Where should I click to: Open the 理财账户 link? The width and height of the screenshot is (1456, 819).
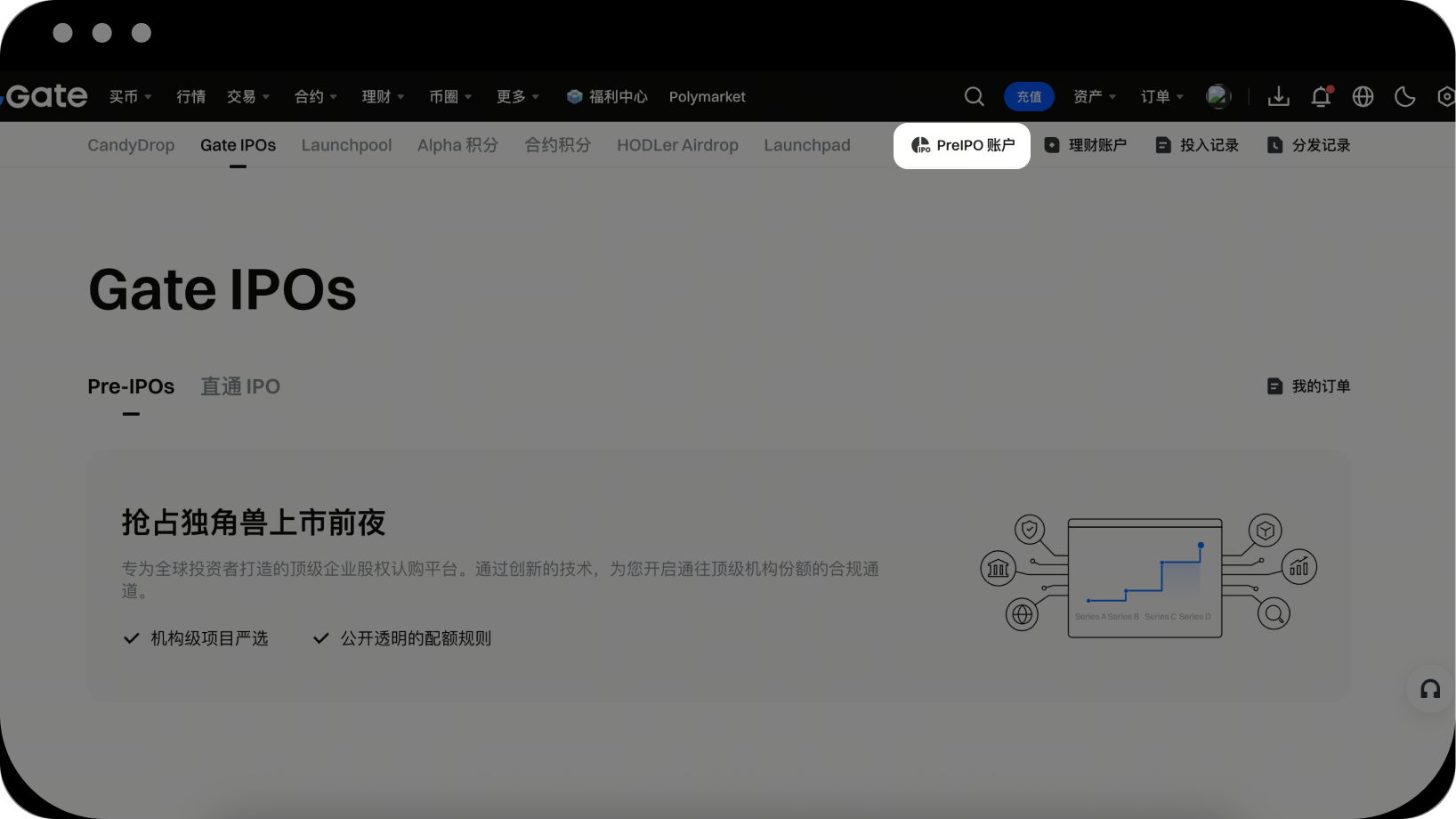tap(1086, 145)
